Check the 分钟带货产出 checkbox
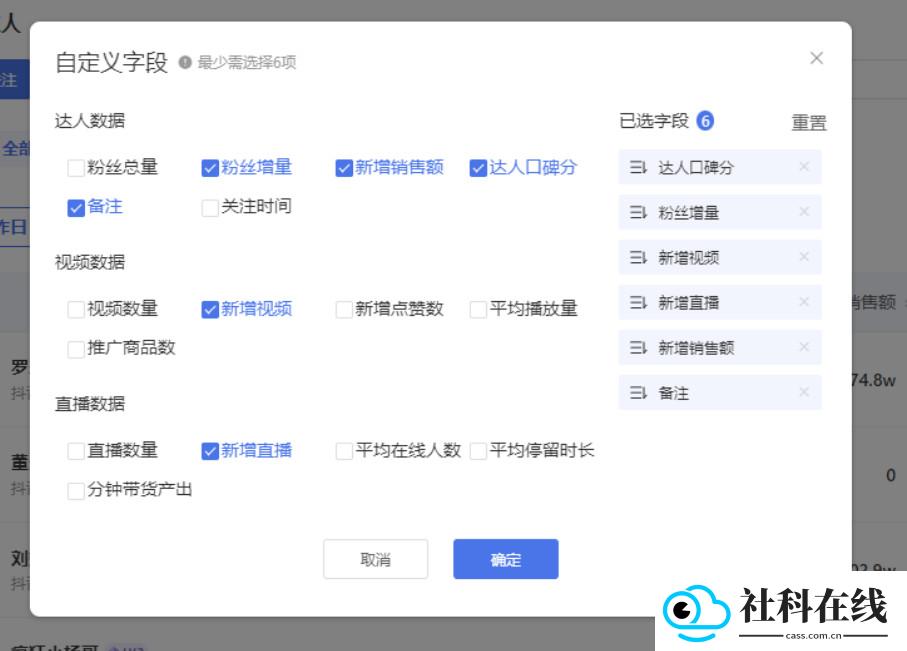Screen dimensions: 907x651 tap(76, 491)
